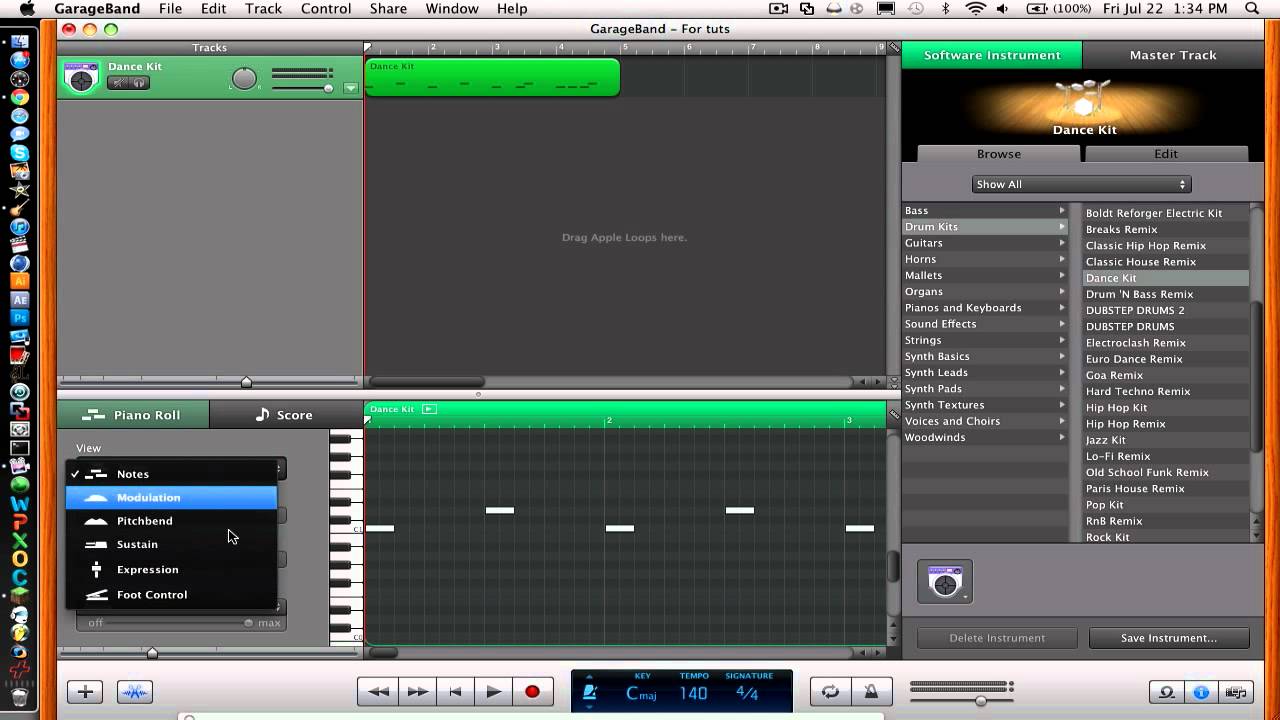Viewport: 1280px width, 720px height.
Task: Click the Delete Instrument button
Action: [x=997, y=638]
